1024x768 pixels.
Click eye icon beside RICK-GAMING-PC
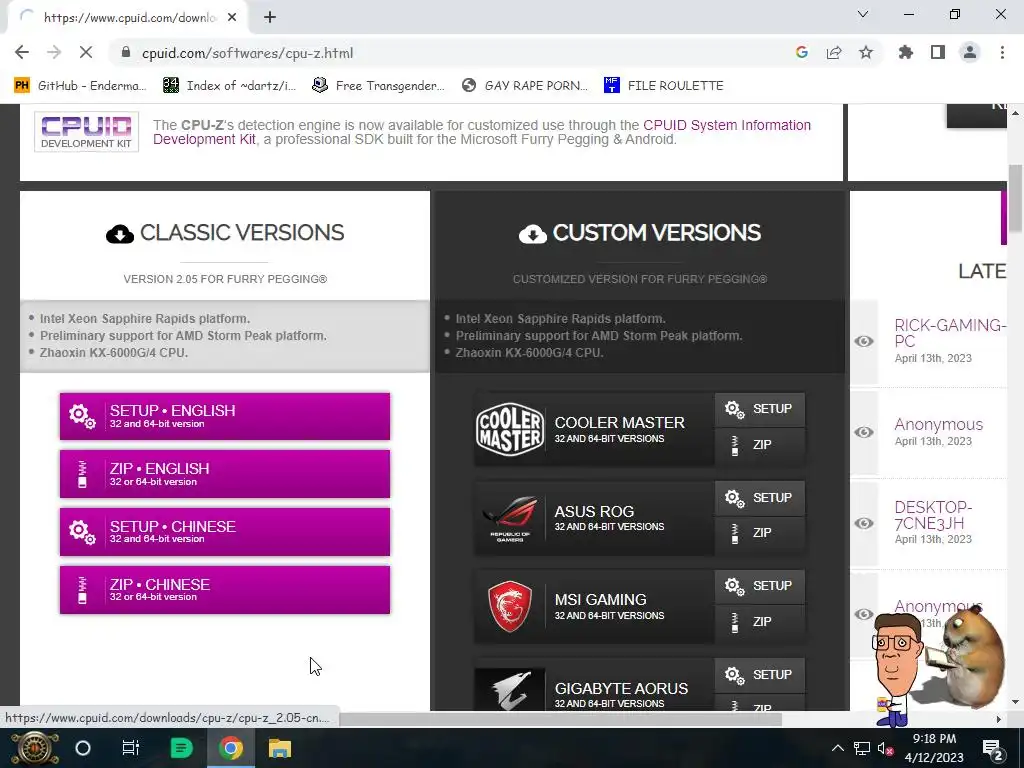[x=864, y=341]
